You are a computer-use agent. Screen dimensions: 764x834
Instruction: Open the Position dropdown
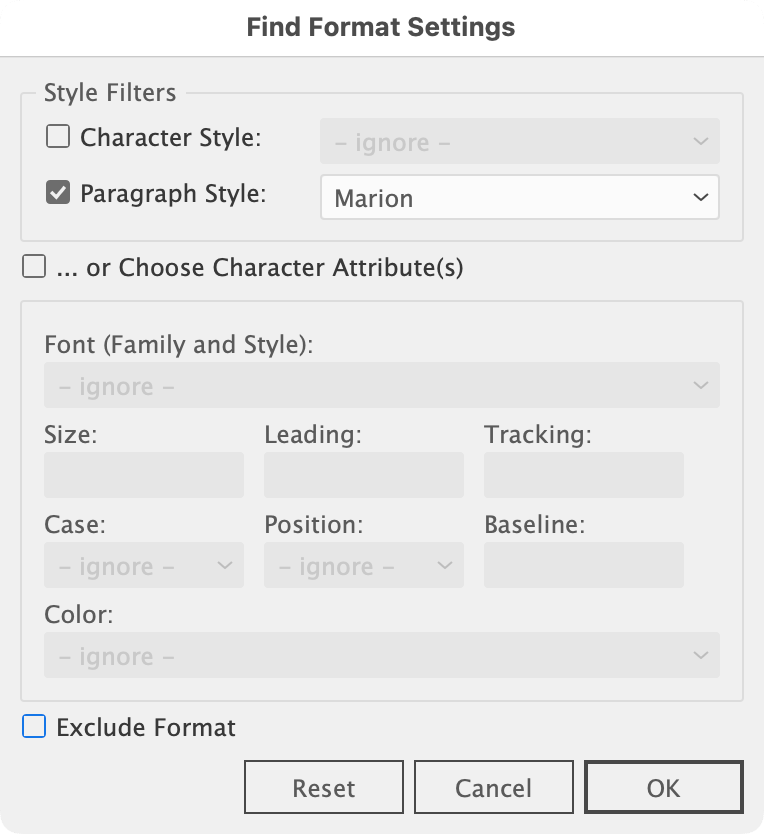(364, 566)
